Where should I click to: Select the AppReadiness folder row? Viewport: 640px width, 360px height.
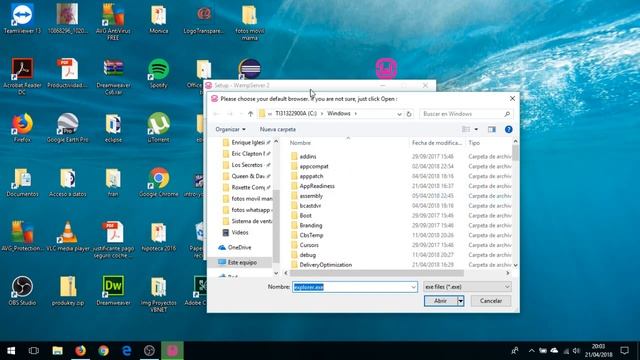pyautogui.click(x=317, y=186)
